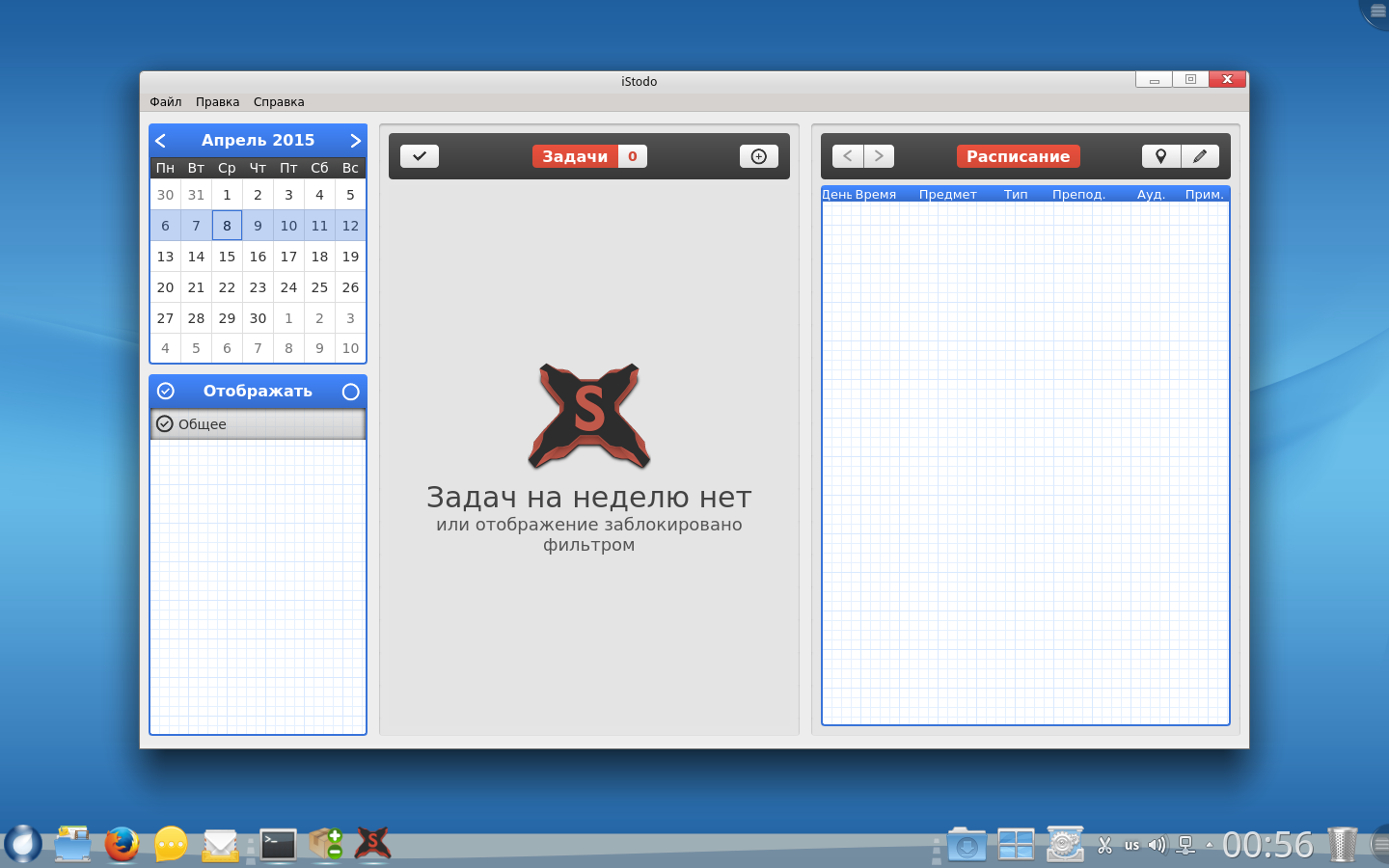Open the Файл menu
The width and height of the screenshot is (1389, 868).
[x=166, y=102]
